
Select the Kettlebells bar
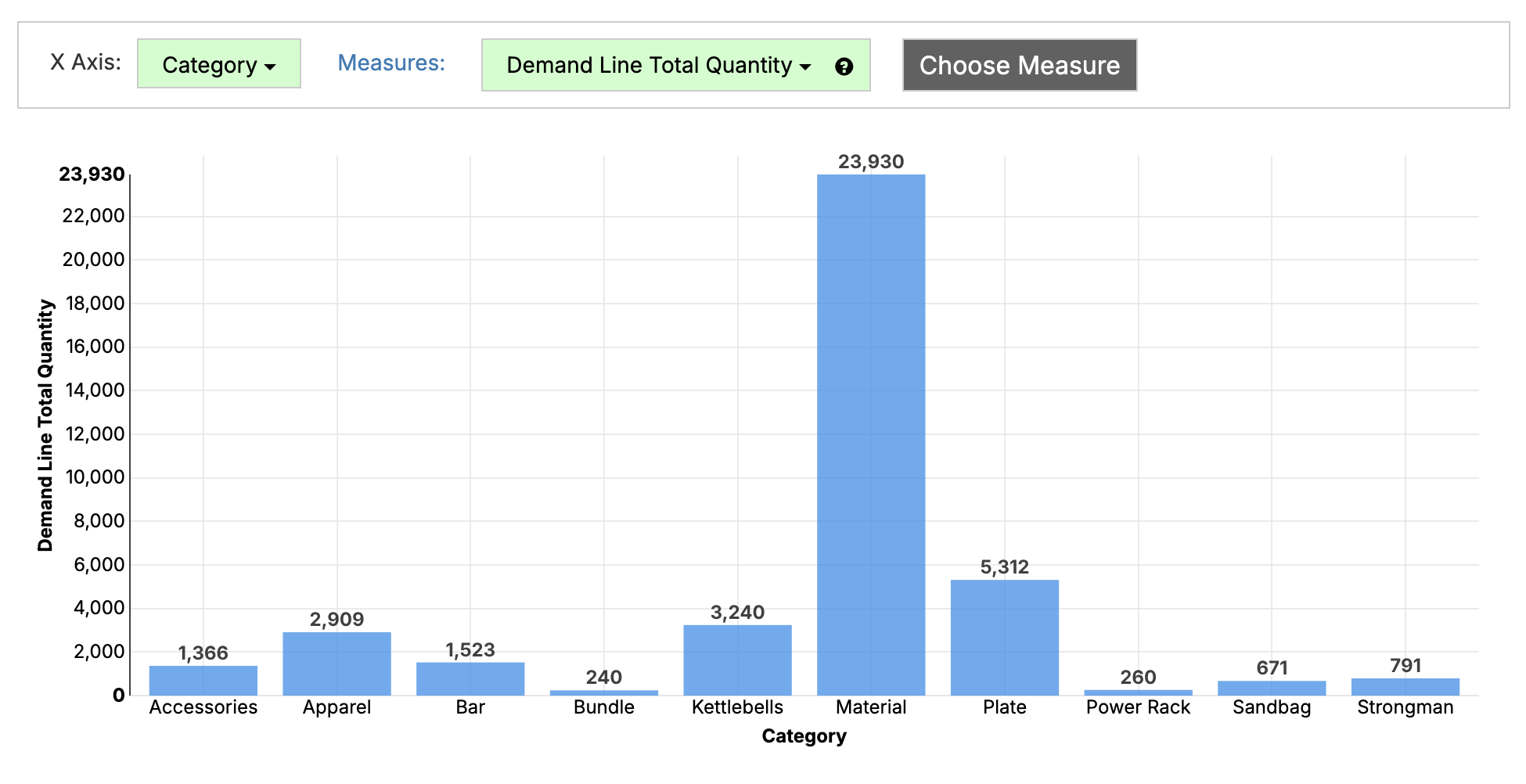(x=737, y=660)
